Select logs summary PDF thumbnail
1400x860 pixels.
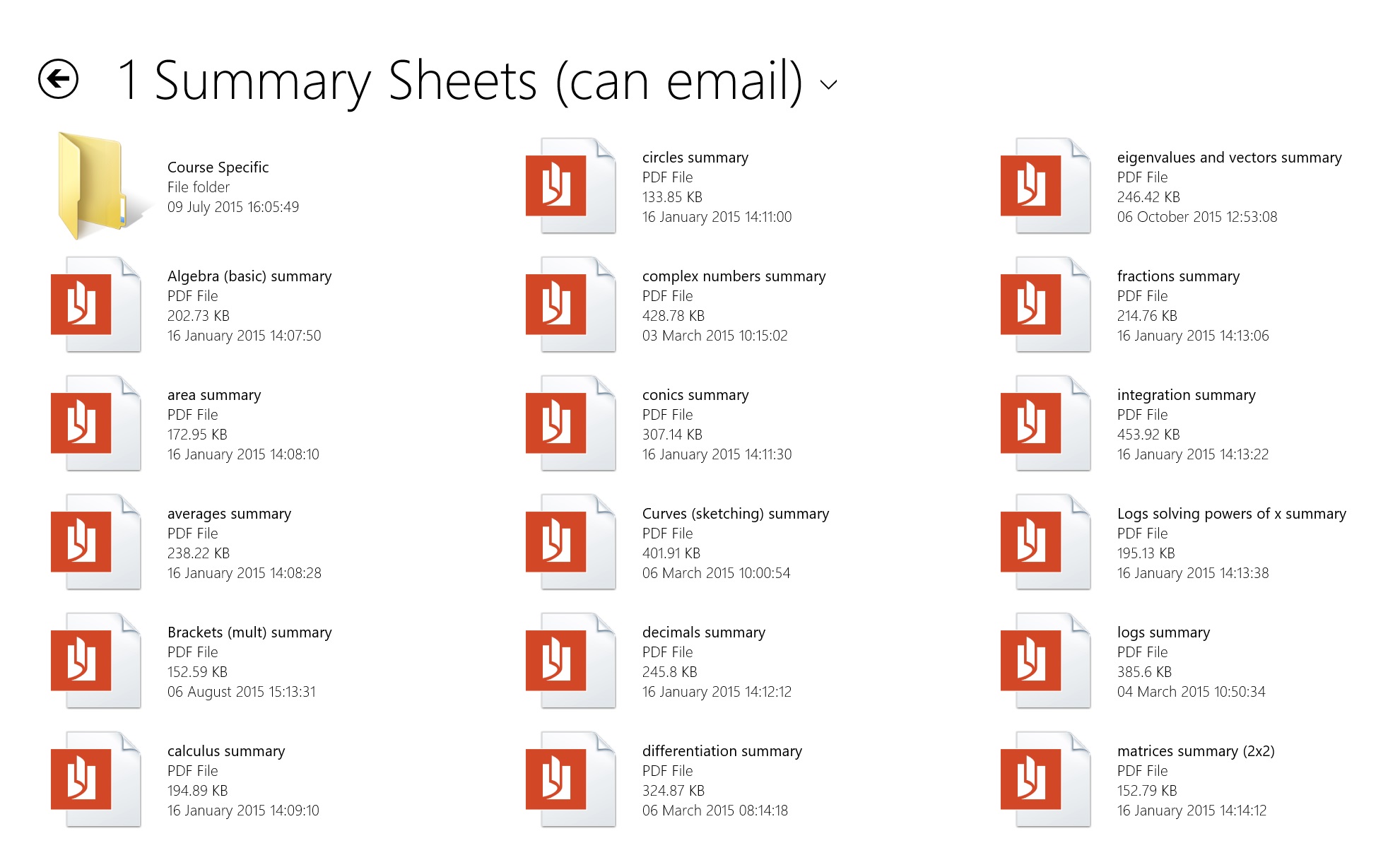click(x=1045, y=661)
